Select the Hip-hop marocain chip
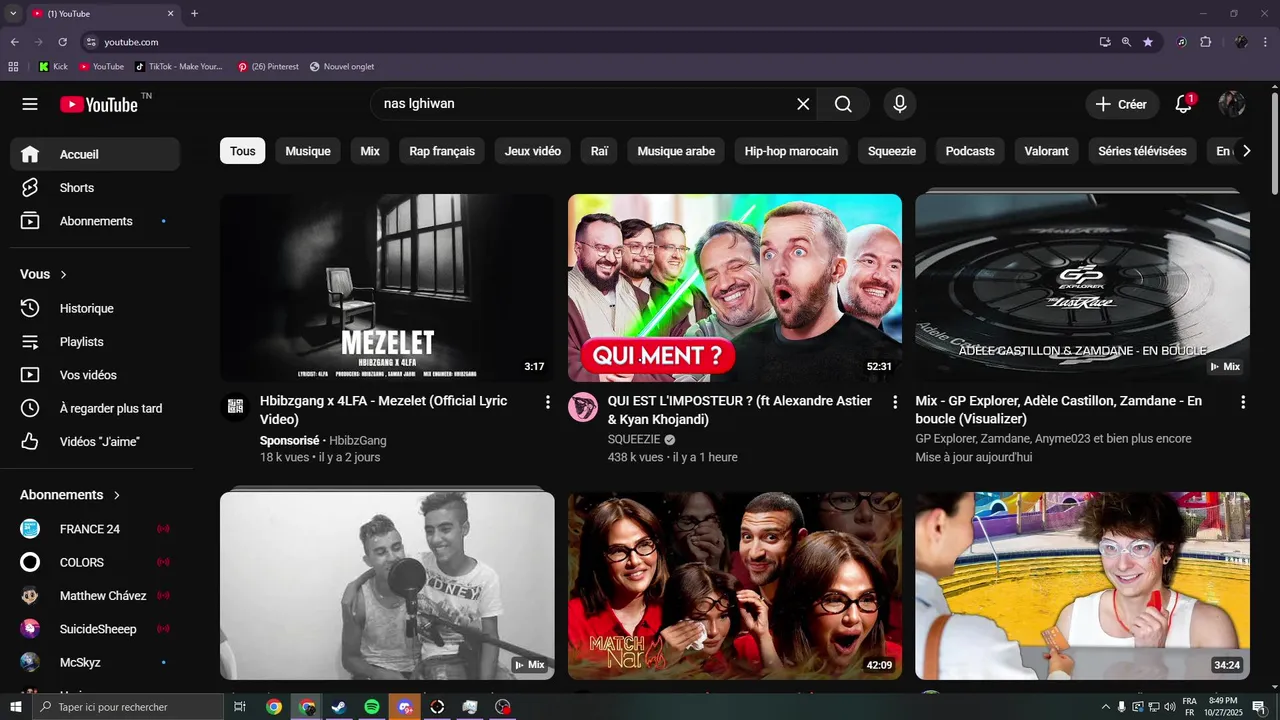Viewport: 1280px width, 720px height. pyautogui.click(x=792, y=151)
